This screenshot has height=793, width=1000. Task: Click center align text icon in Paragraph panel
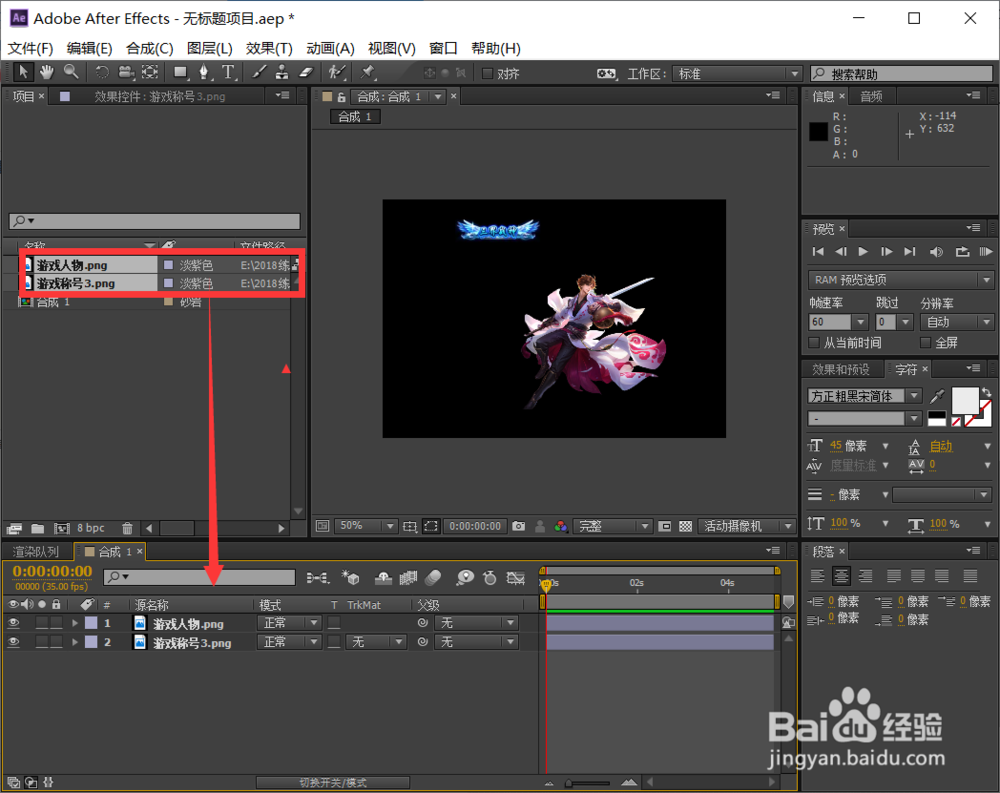click(x=841, y=576)
